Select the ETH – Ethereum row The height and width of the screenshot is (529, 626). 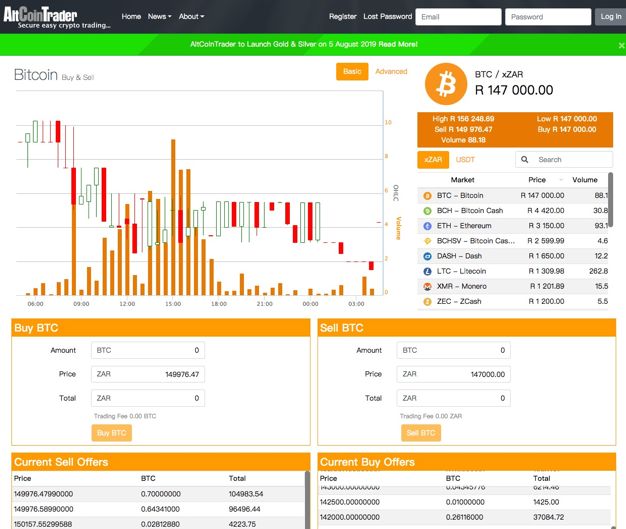[x=513, y=226]
